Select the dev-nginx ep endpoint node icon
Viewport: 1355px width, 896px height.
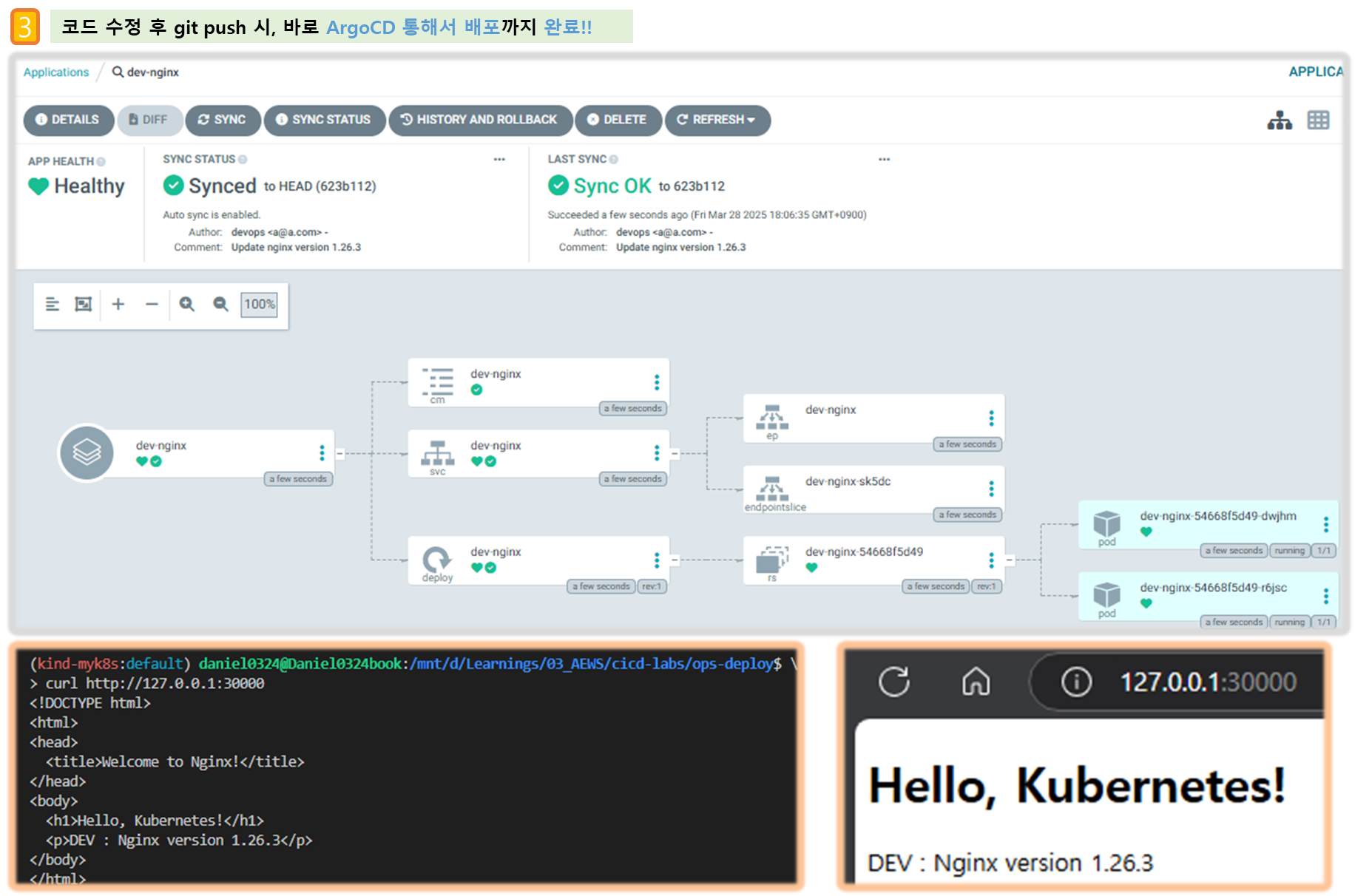pyautogui.click(x=772, y=418)
